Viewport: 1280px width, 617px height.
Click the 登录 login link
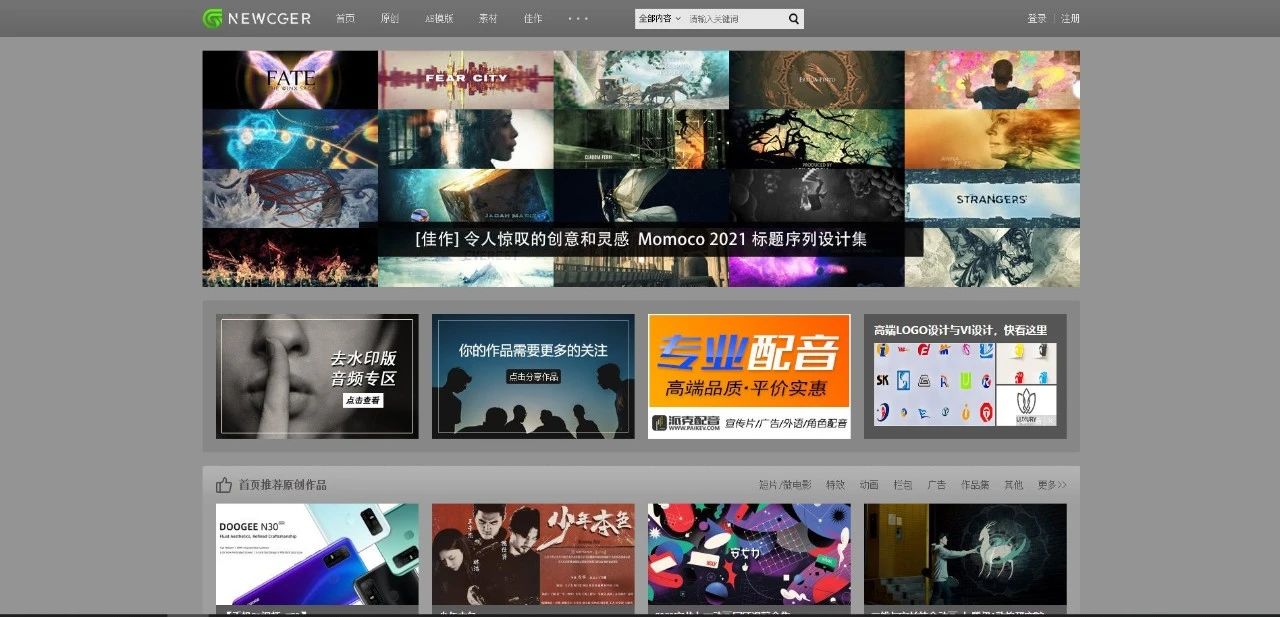[x=1037, y=19]
